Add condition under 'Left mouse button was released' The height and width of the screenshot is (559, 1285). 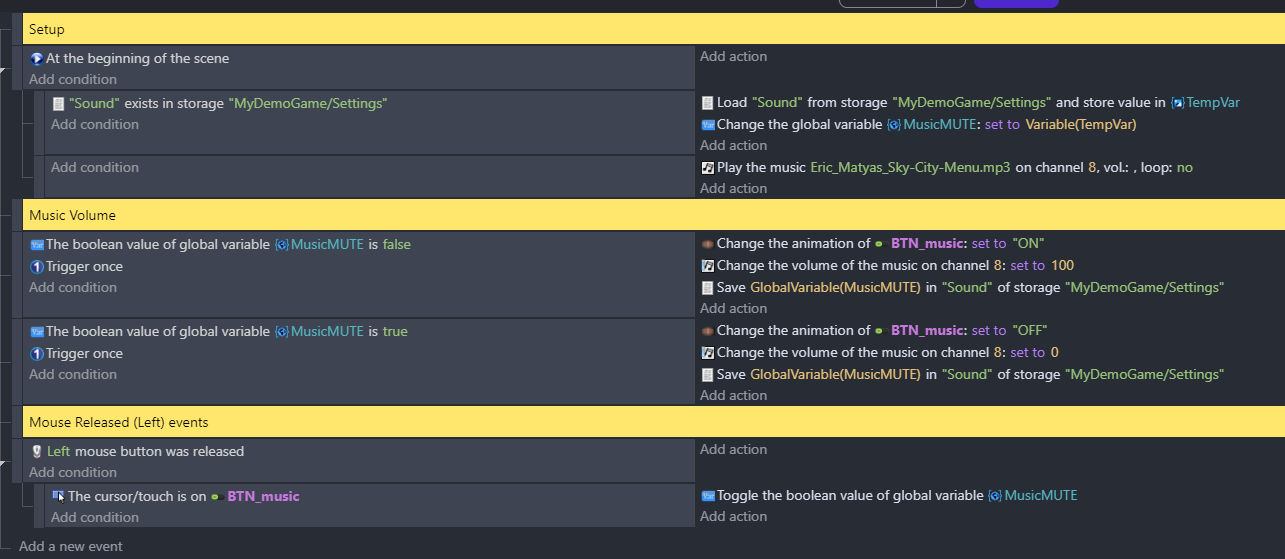[73, 473]
